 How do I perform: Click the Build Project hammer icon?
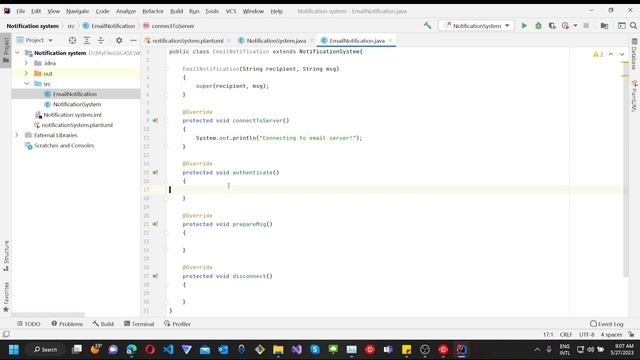[427, 25]
